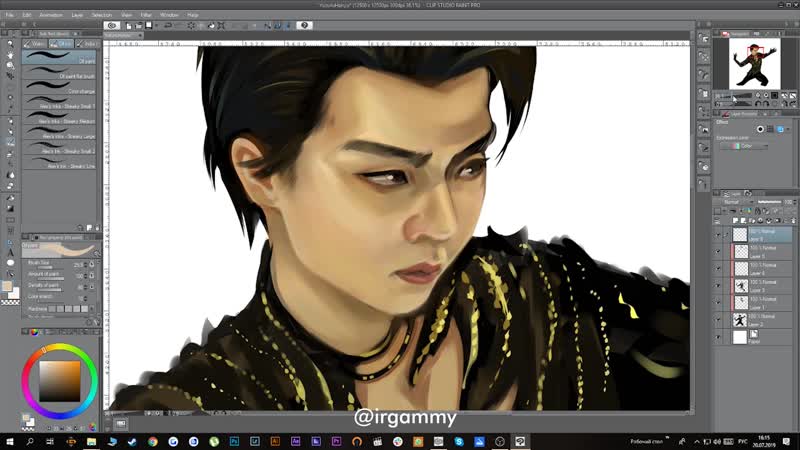
Task: Select Layer 3 in the layer list
Action: [x=762, y=286]
